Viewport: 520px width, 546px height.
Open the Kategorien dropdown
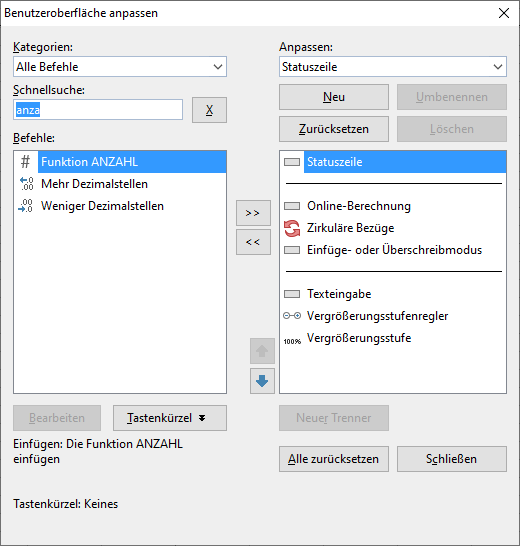point(120,67)
